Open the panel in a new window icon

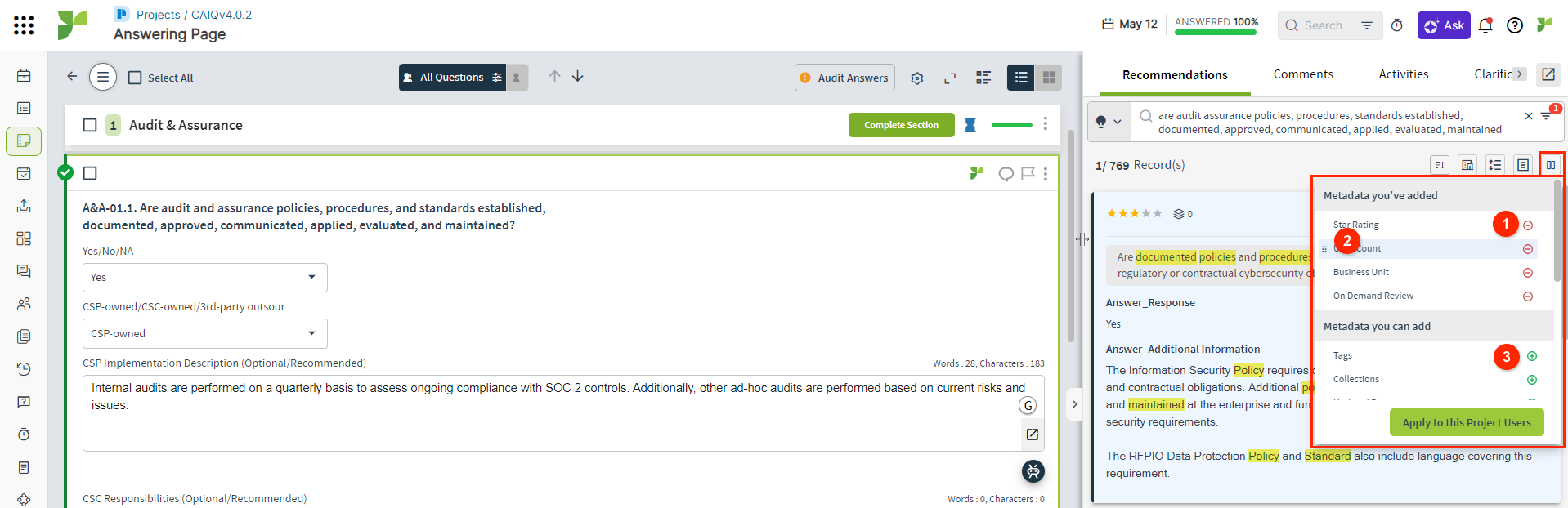coord(1548,74)
